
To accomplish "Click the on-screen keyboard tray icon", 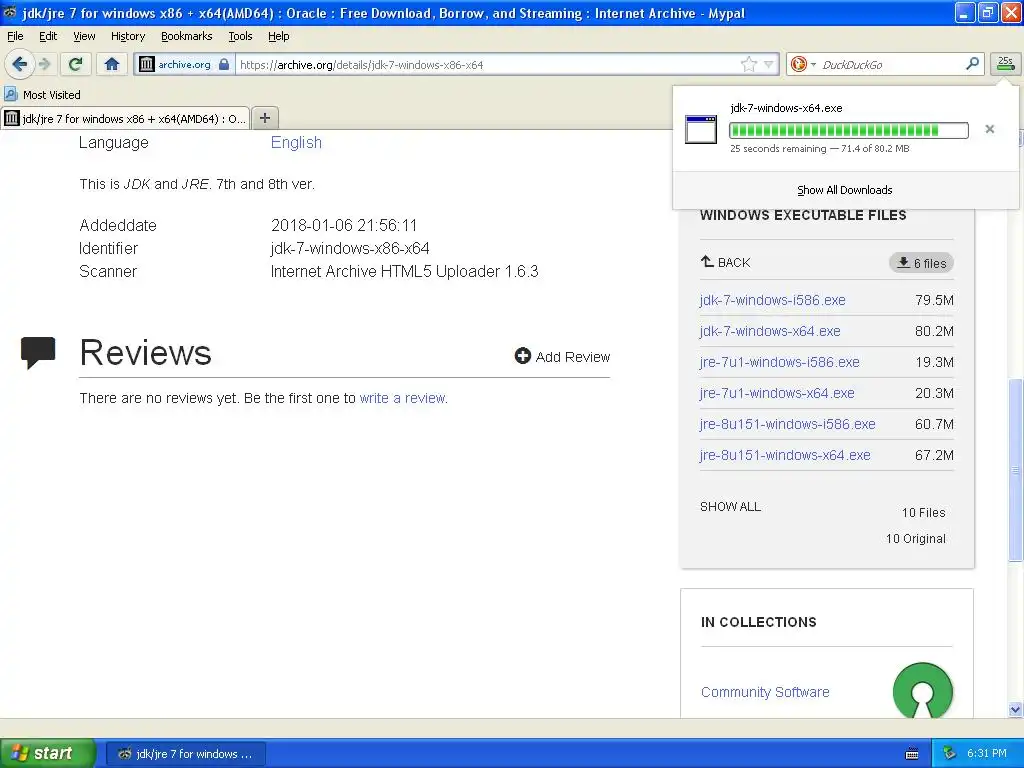I will click(912, 754).
